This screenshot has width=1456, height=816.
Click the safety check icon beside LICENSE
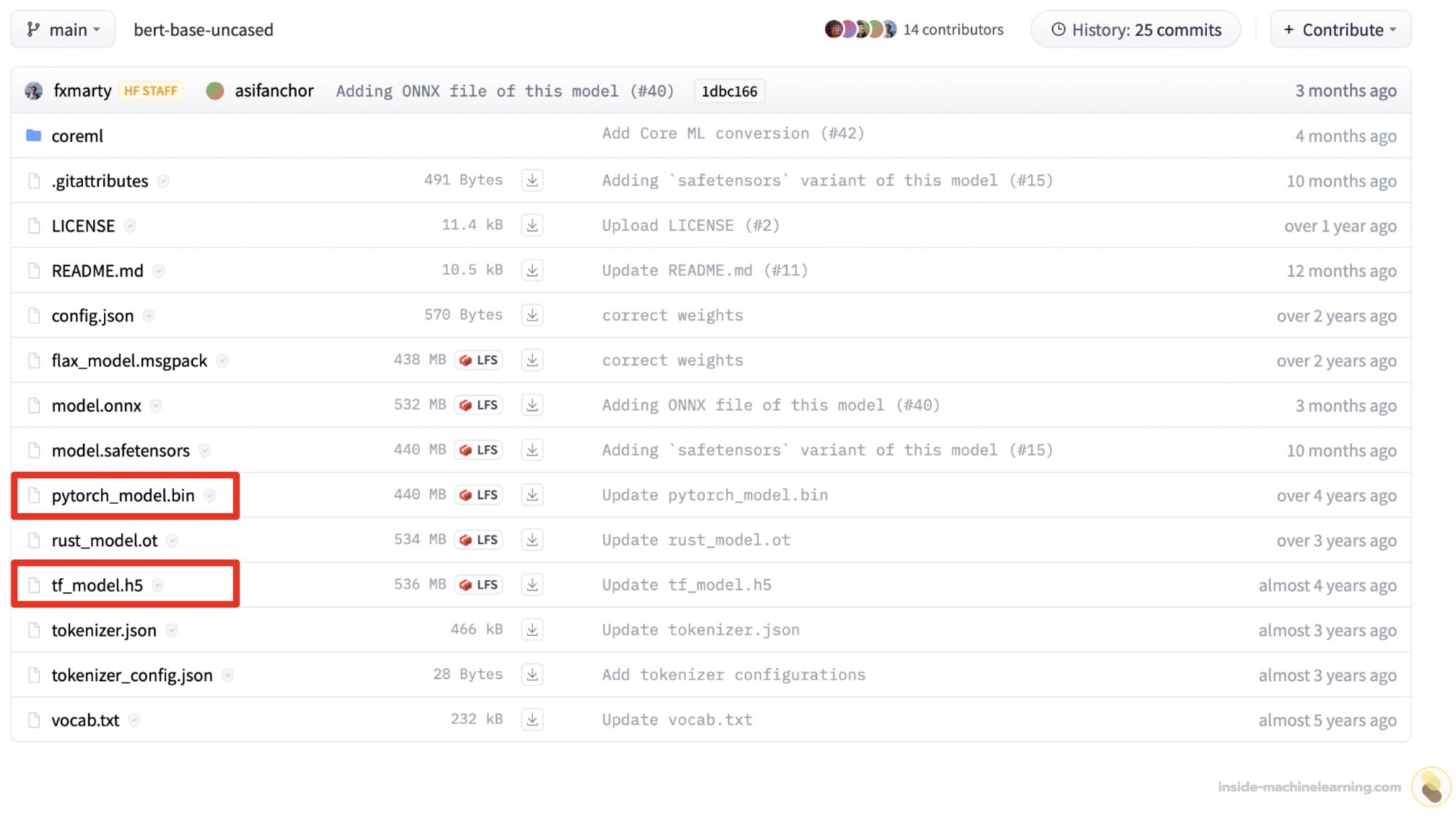tap(130, 226)
